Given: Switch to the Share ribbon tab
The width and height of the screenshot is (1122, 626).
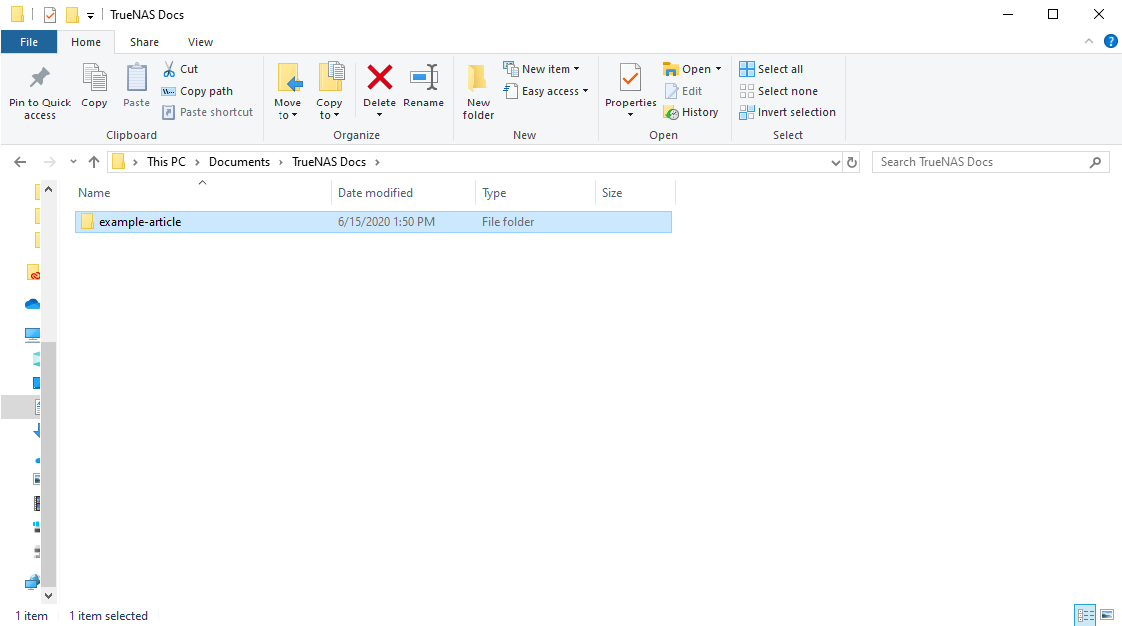Looking at the screenshot, I should pos(144,42).
